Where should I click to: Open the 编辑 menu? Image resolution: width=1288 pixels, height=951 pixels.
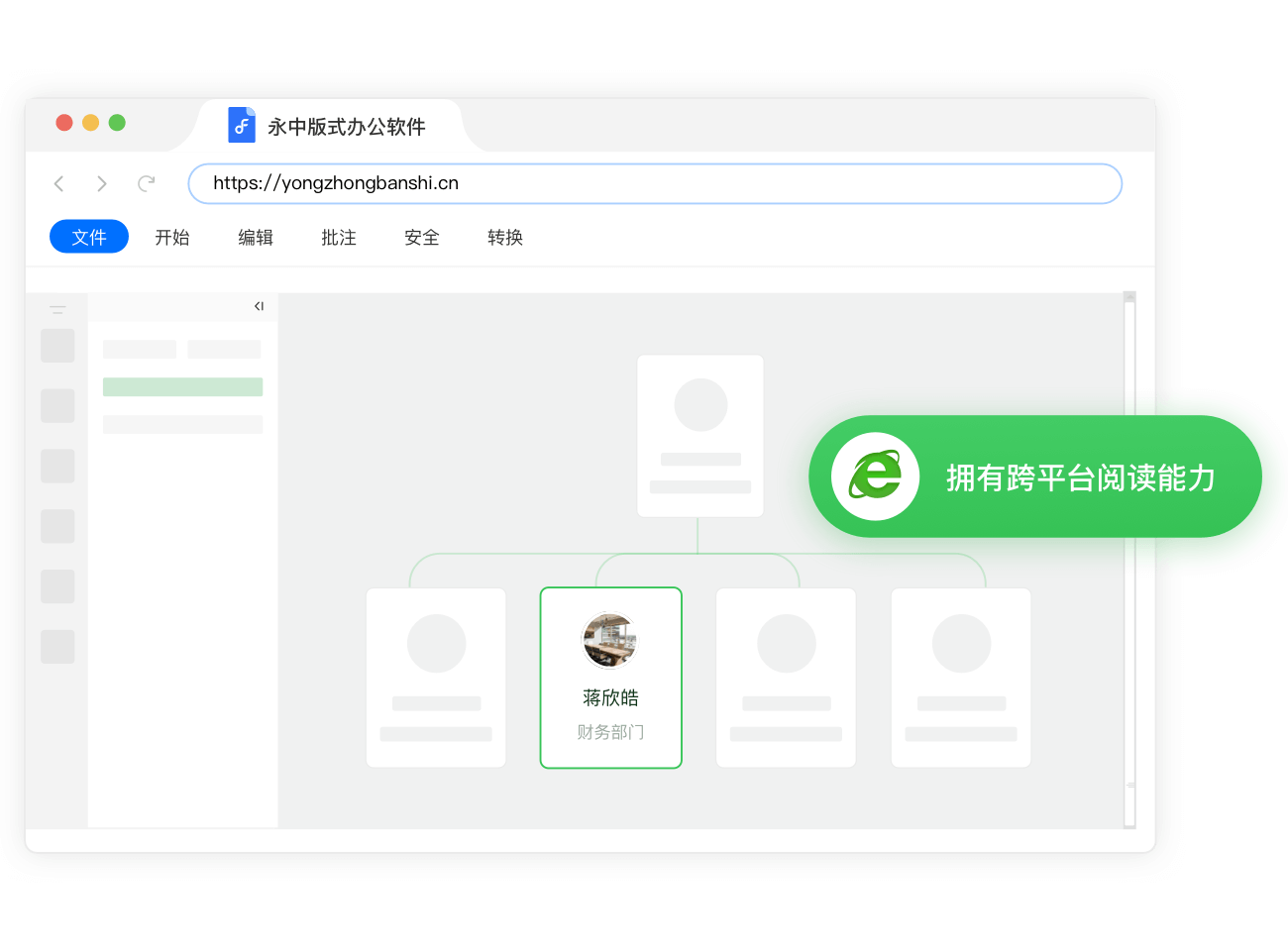pyautogui.click(x=256, y=237)
